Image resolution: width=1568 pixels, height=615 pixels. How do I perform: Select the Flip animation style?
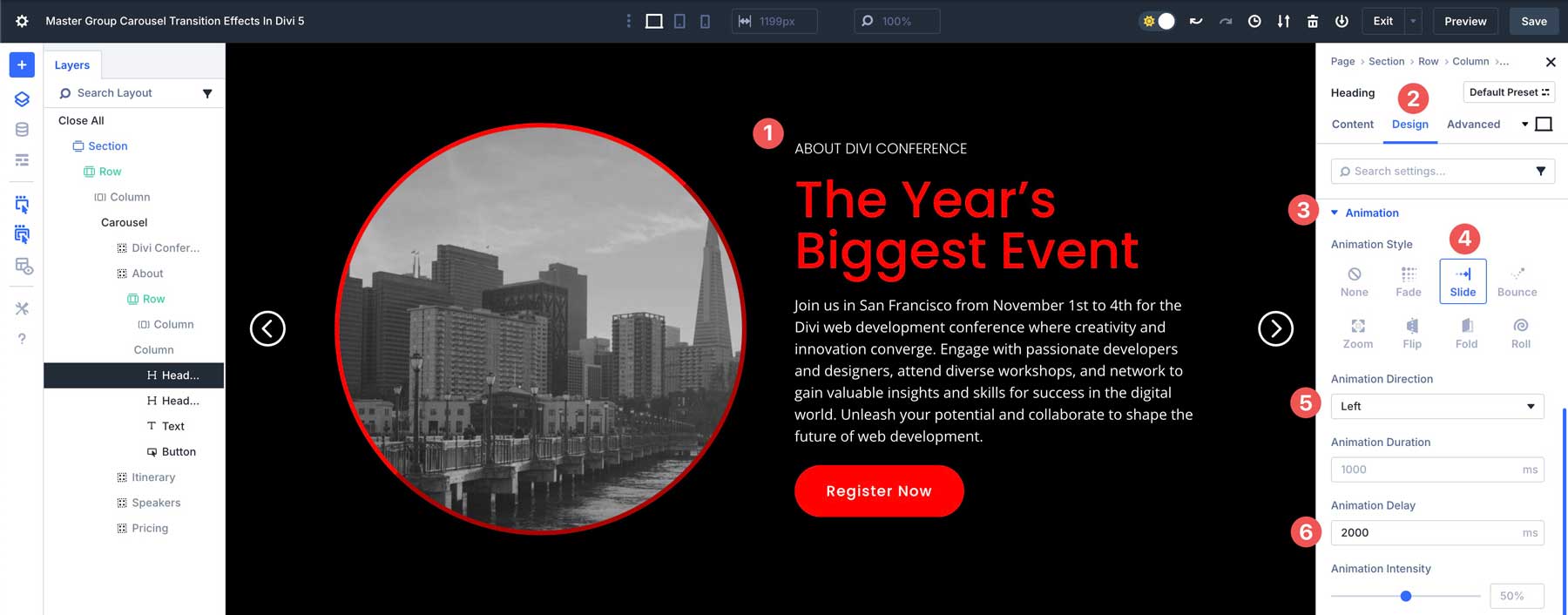coord(1412,334)
